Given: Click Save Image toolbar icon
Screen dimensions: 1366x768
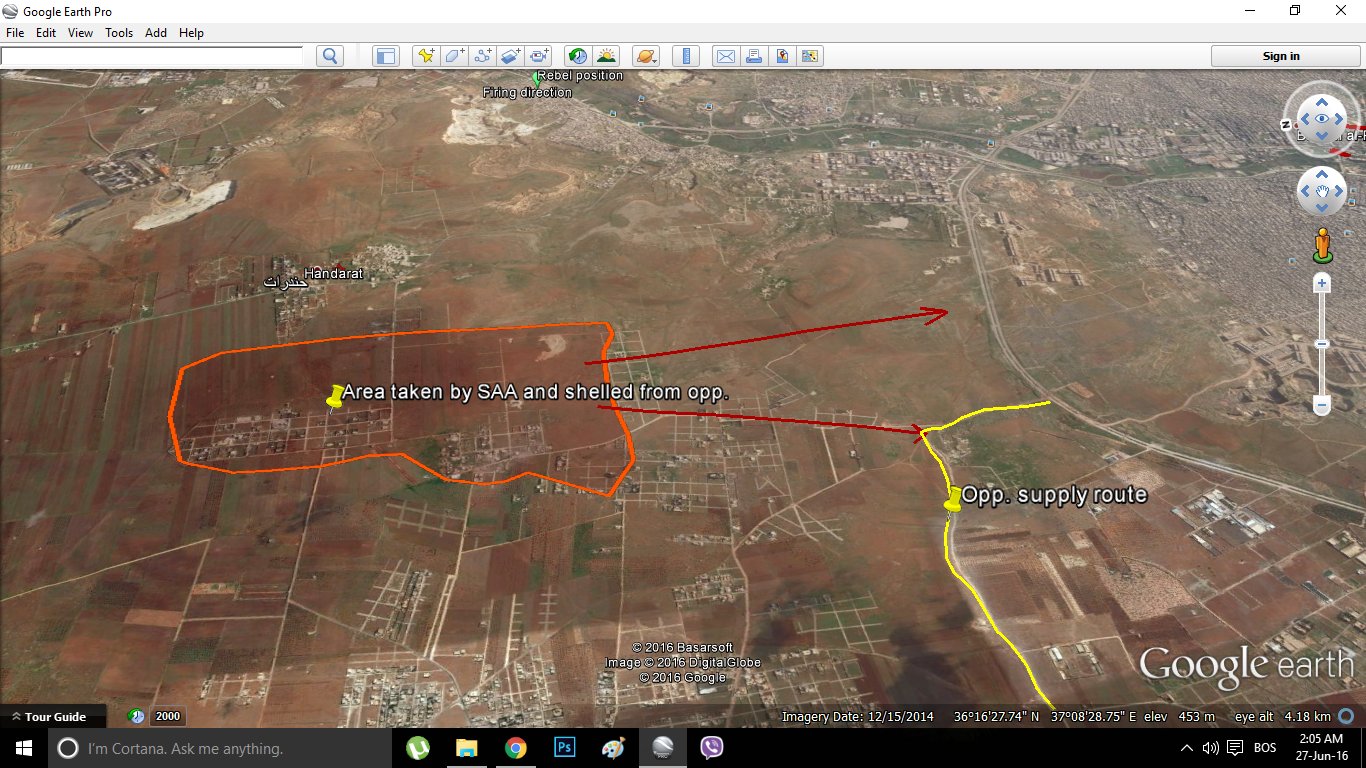Looking at the screenshot, I should (782, 56).
